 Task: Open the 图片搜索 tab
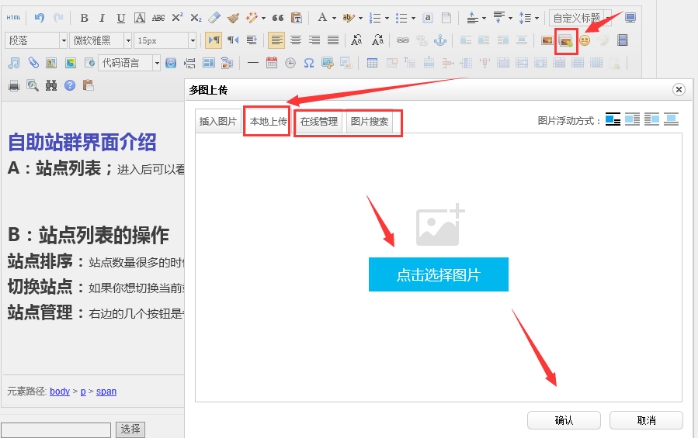tap(370, 121)
